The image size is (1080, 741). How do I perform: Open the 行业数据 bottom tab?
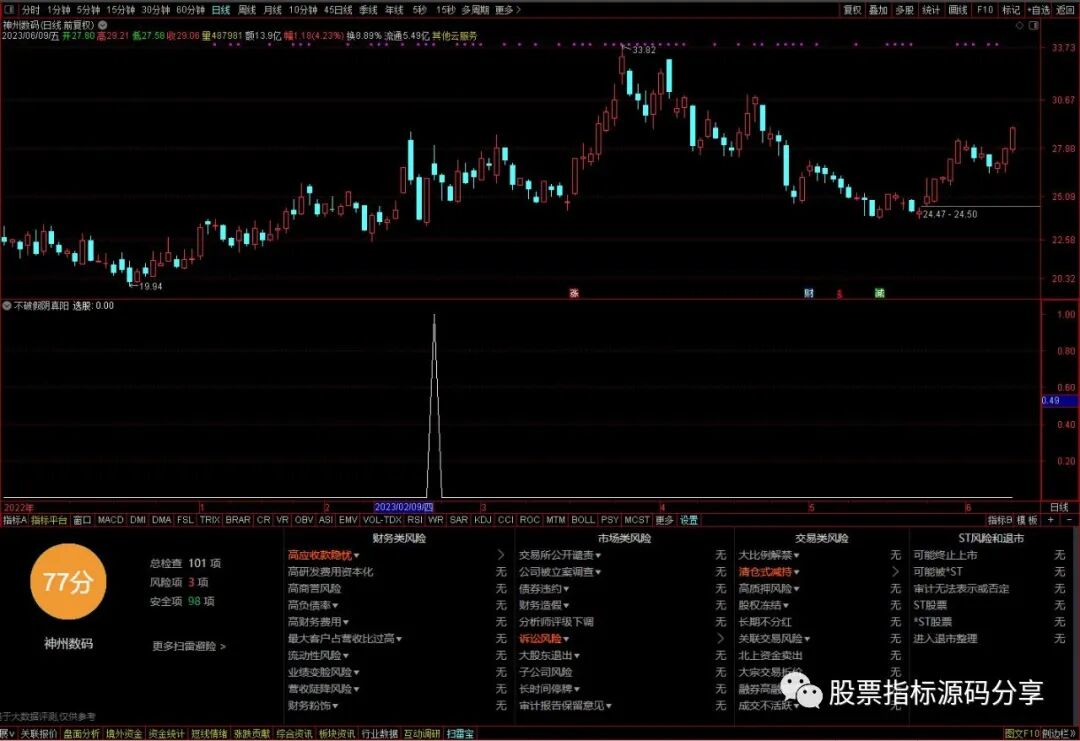pos(380,734)
